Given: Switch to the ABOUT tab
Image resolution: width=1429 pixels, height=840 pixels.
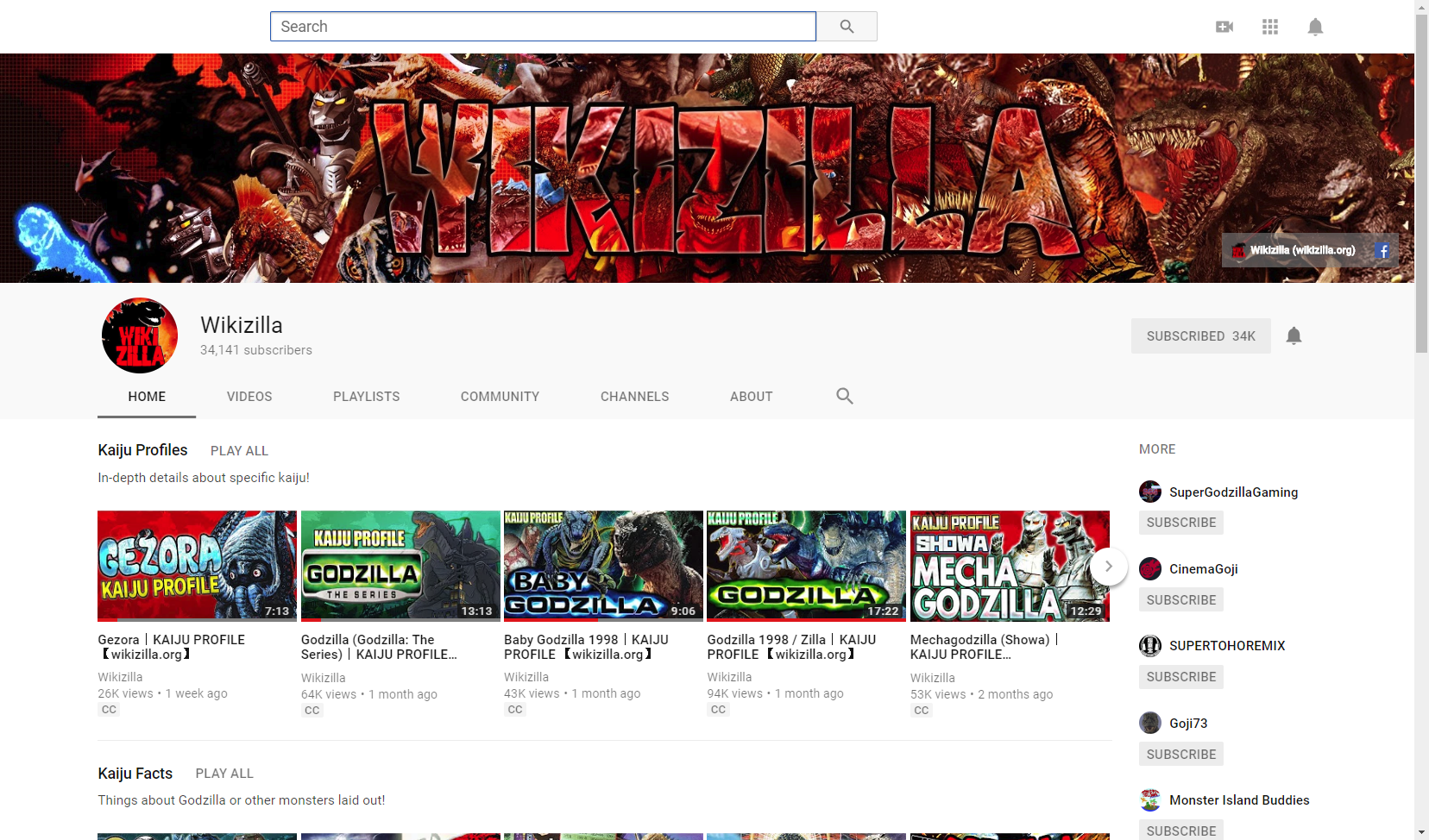Looking at the screenshot, I should pos(752,397).
